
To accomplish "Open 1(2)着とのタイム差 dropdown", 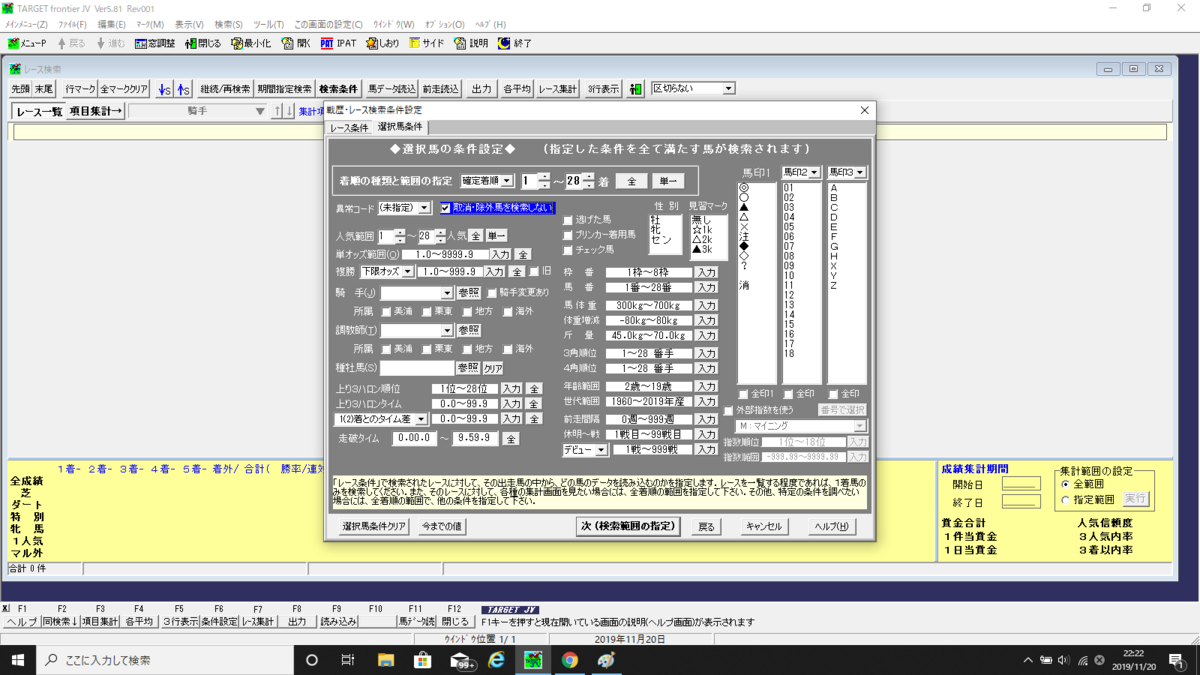I will point(421,419).
